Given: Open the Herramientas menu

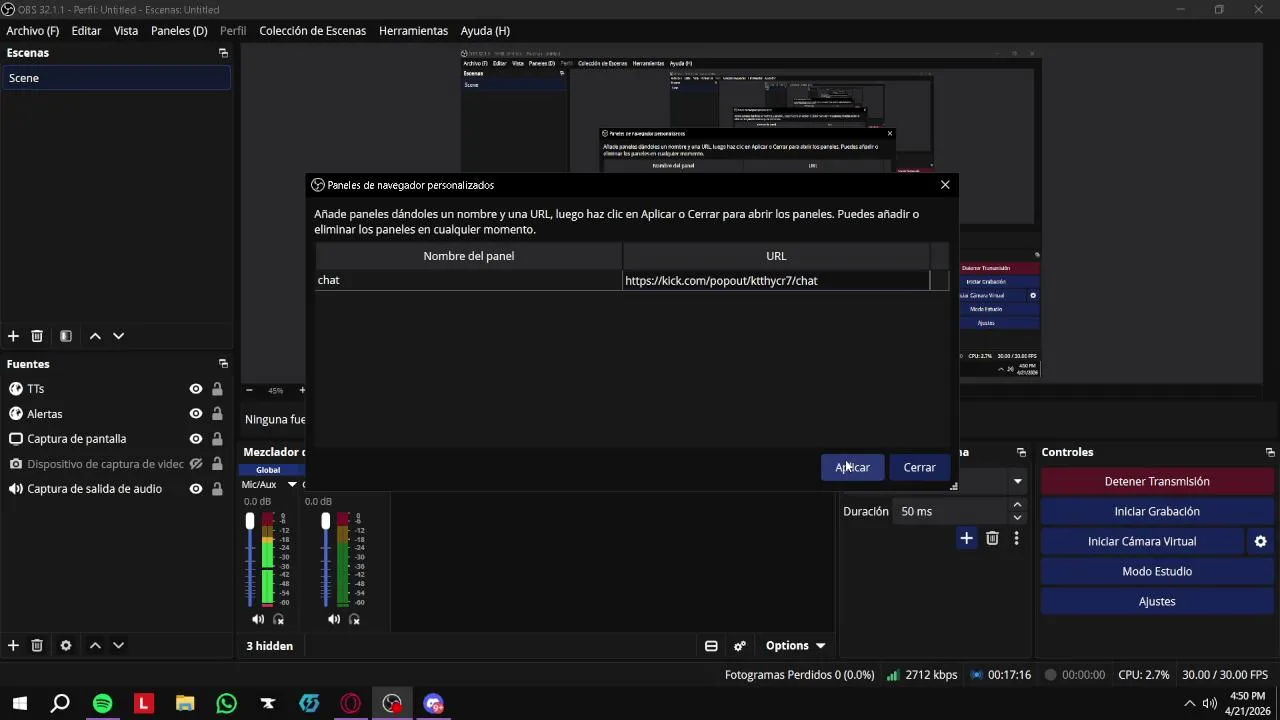Looking at the screenshot, I should [x=413, y=31].
